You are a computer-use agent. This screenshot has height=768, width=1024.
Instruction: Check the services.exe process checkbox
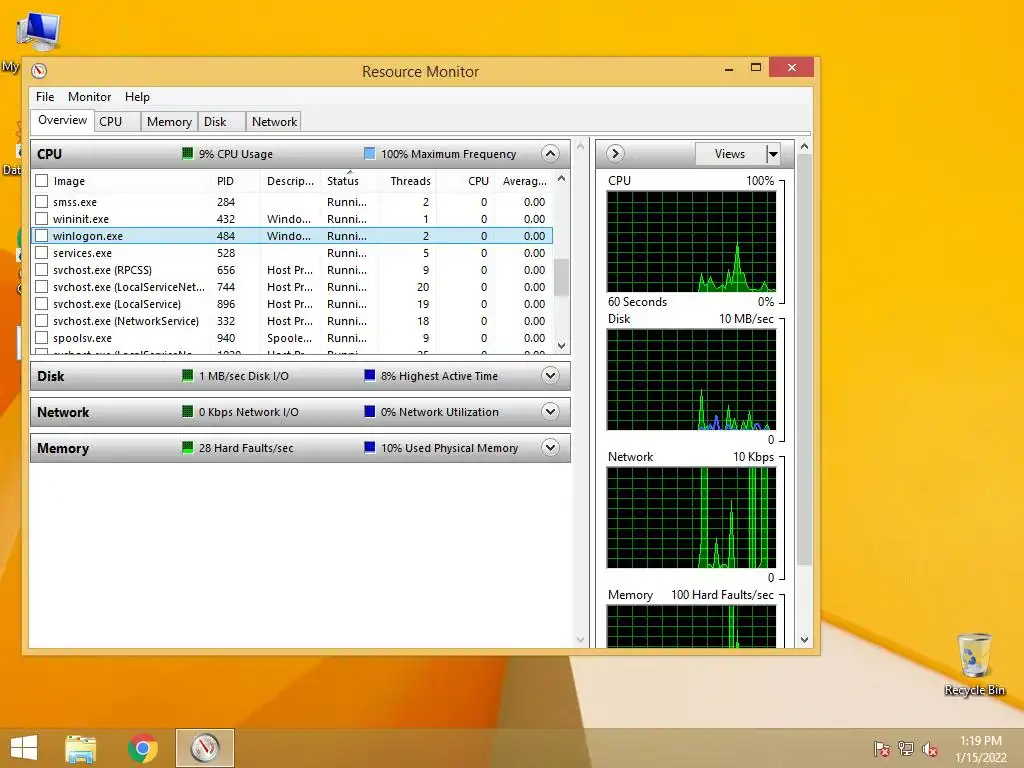coord(41,252)
